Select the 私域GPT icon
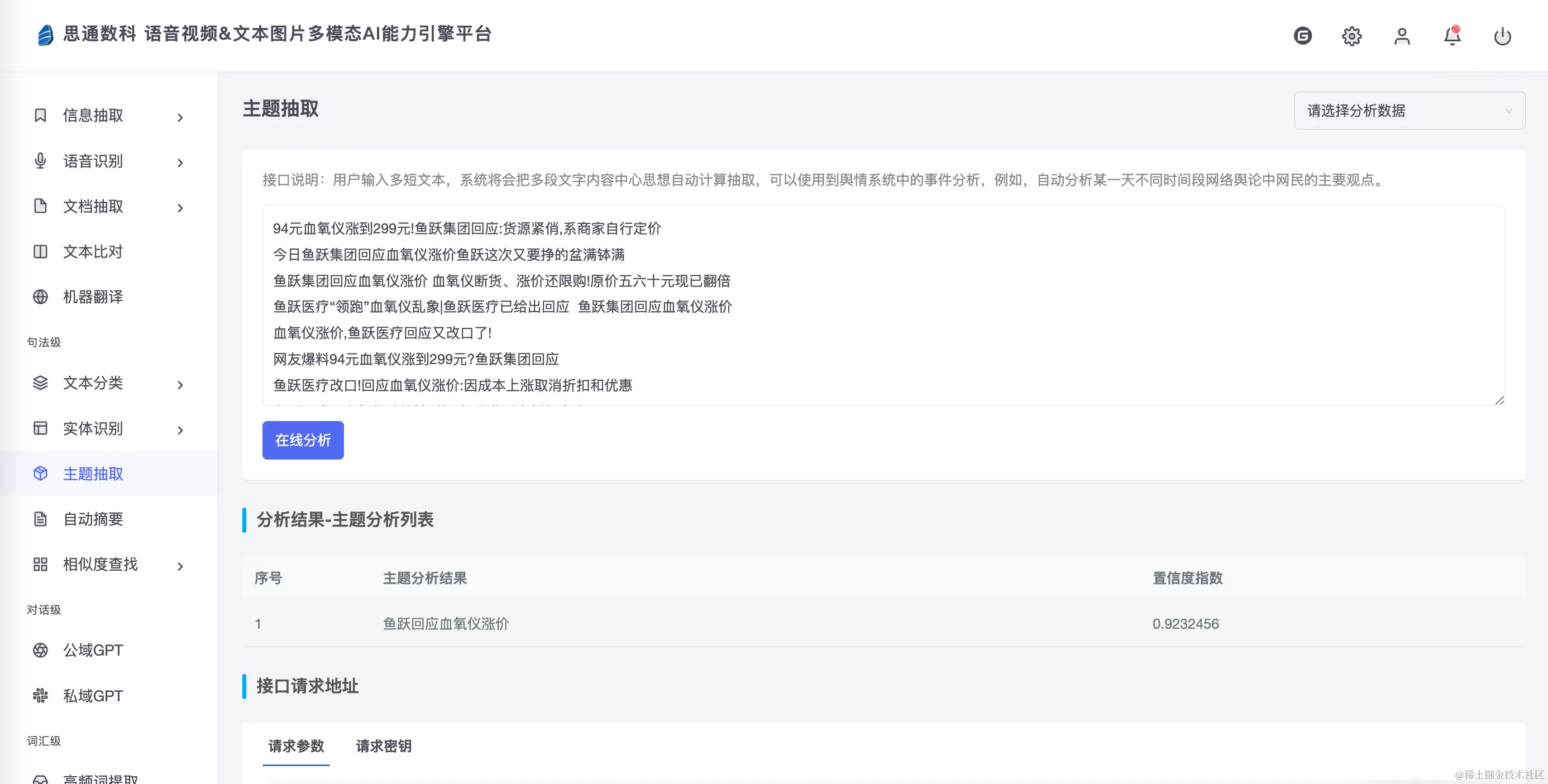The height and width of the screenshot is (784, 1548). coord(40,695)
